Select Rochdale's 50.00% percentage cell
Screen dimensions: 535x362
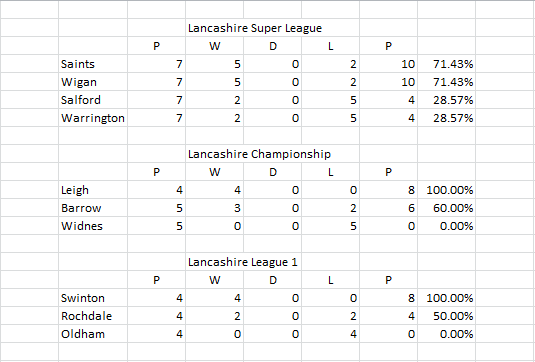(x=446, y=316)
